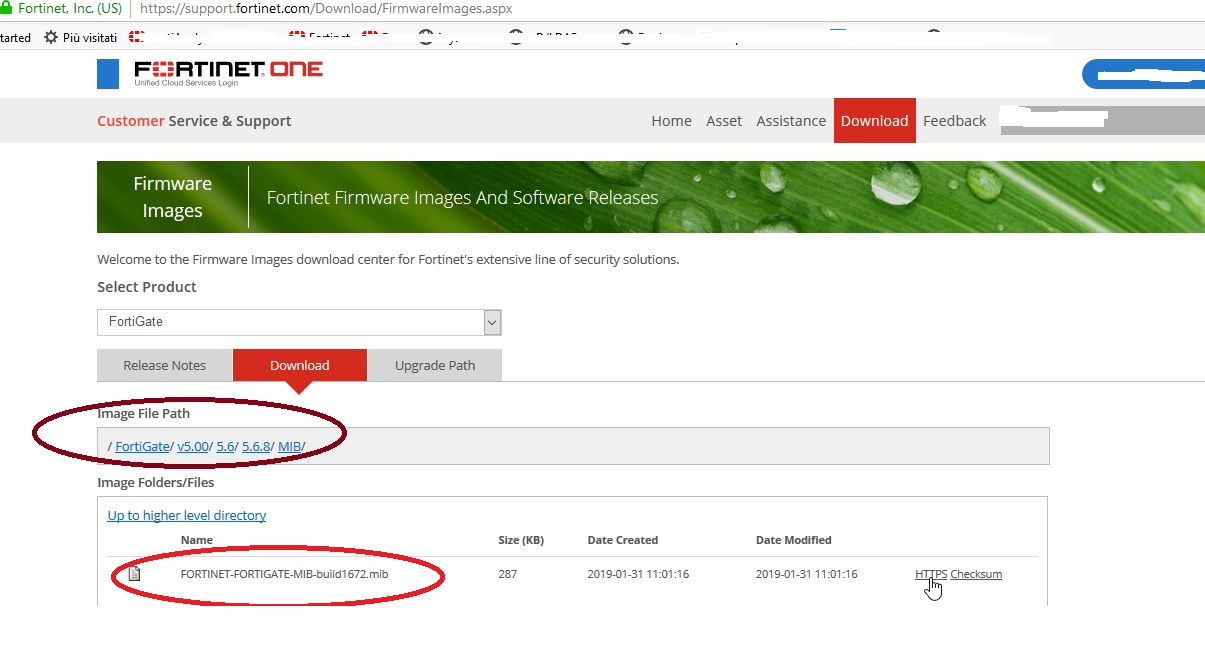1205x648 pixels.
Task: Switch to the Upgrade Path tab
Action: coord(434,365)
